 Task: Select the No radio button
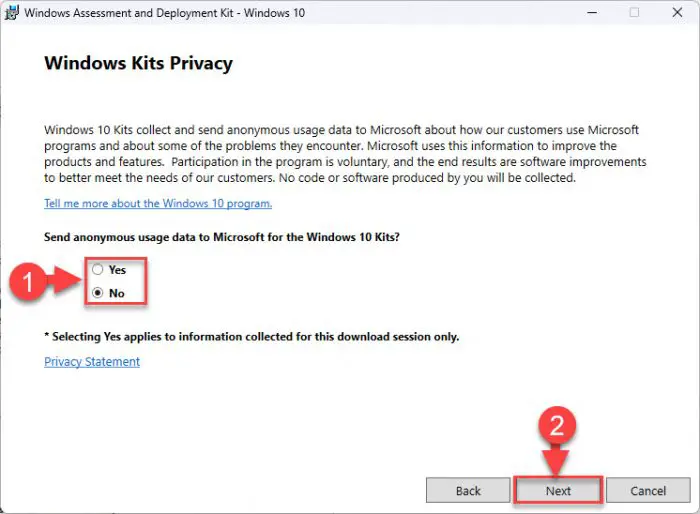click(97, 293)
